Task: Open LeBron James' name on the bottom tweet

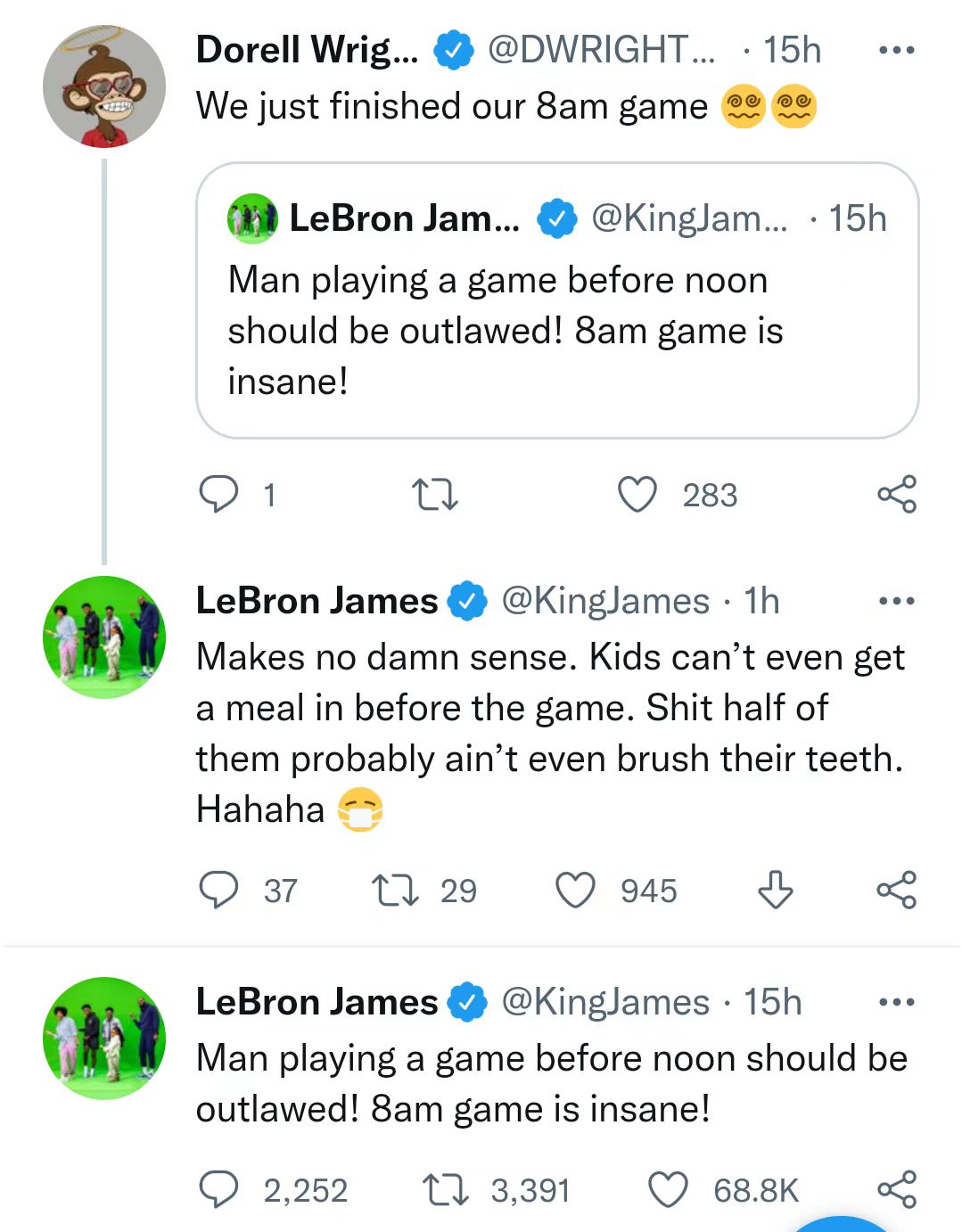Action: point(317,1002)
